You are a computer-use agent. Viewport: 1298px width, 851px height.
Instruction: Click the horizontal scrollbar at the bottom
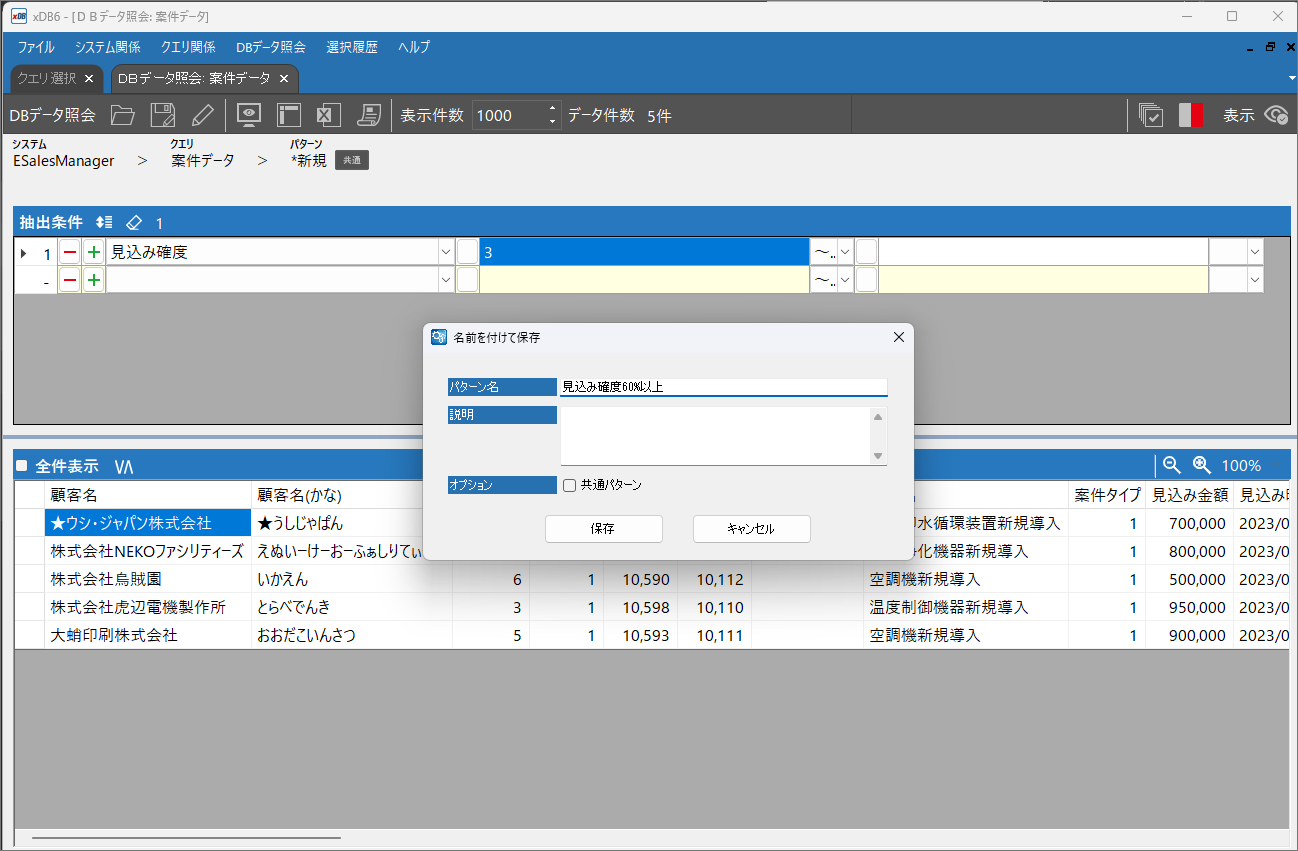(187, 838)
